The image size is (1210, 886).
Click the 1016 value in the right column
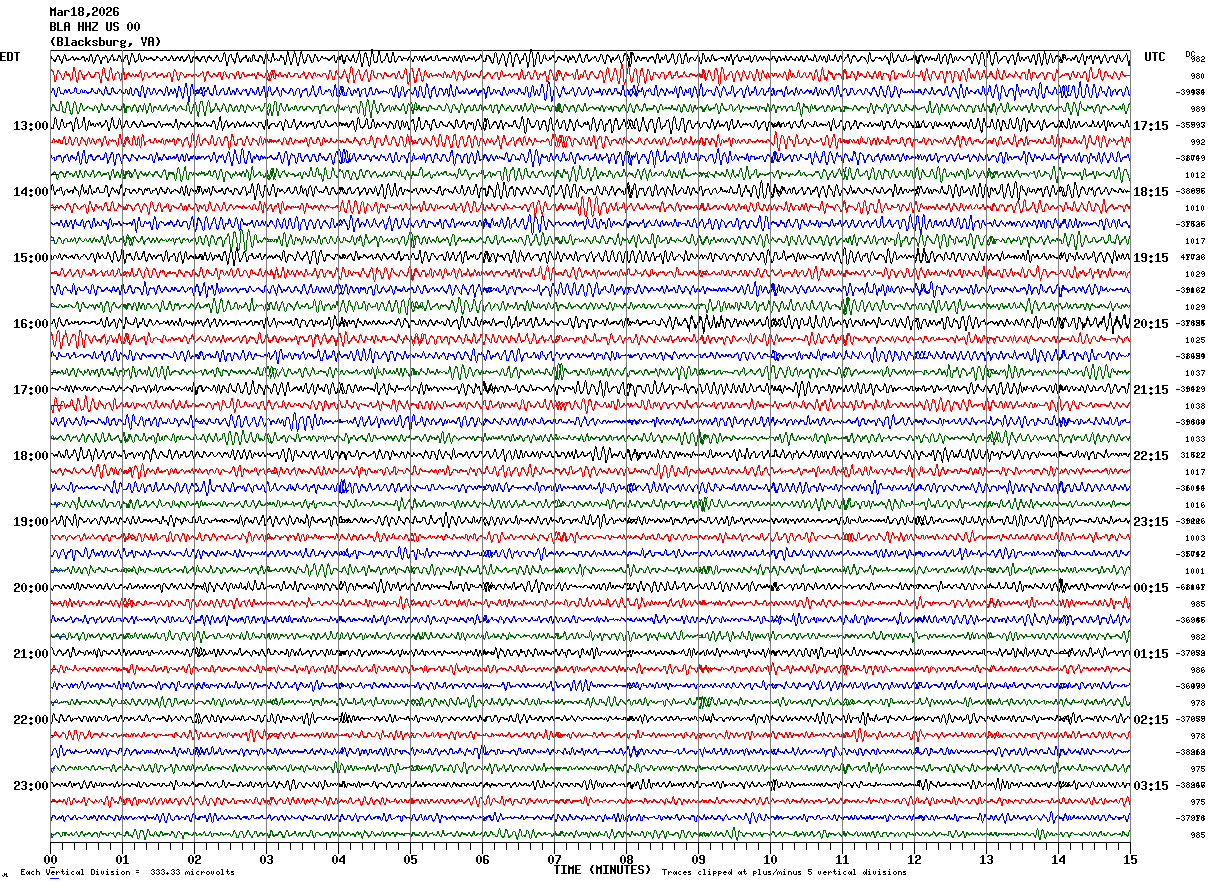(x=1195, y=505)
